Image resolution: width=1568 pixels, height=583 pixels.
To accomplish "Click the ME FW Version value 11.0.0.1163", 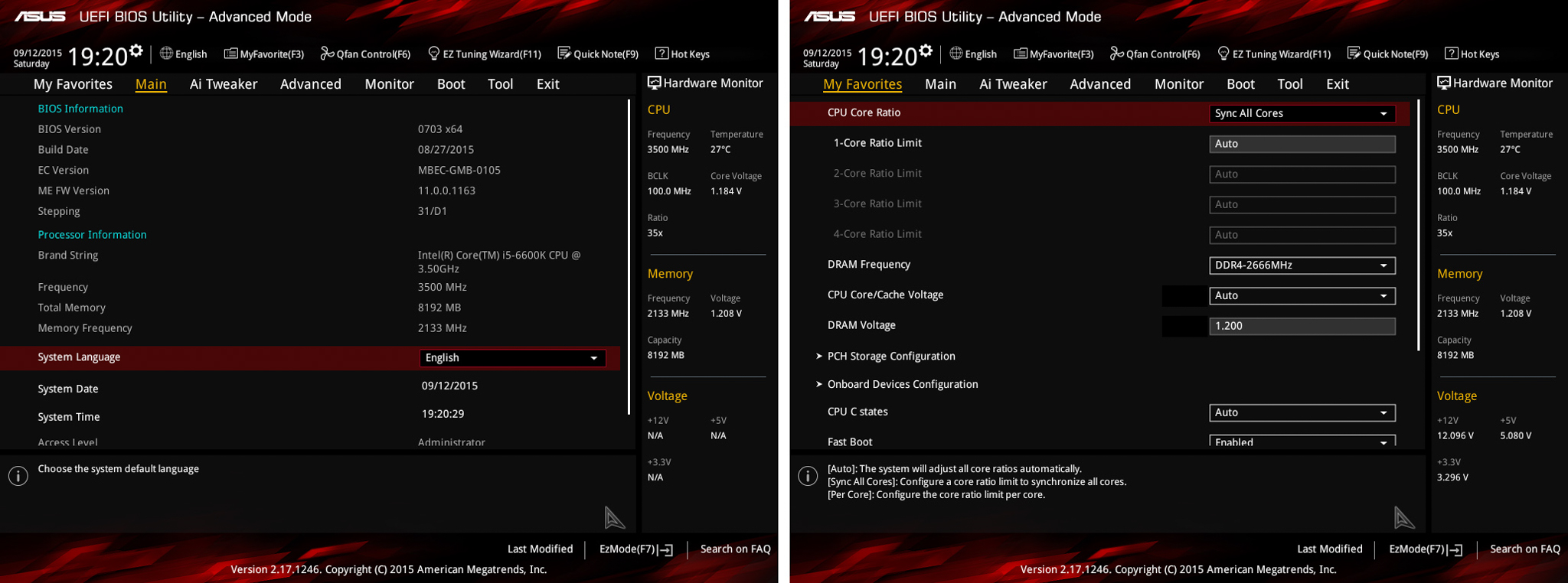I will [x=446, y=191].
